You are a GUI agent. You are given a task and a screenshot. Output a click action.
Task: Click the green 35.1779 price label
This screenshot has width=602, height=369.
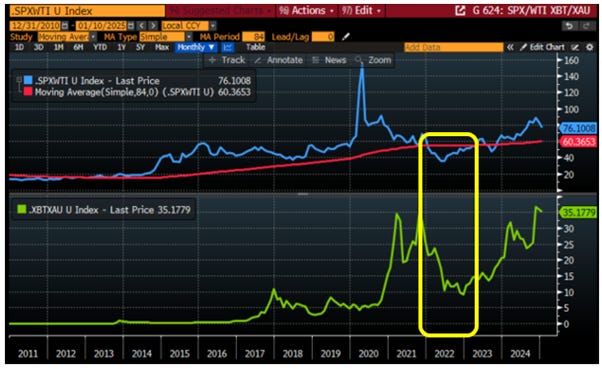(579, 212)
